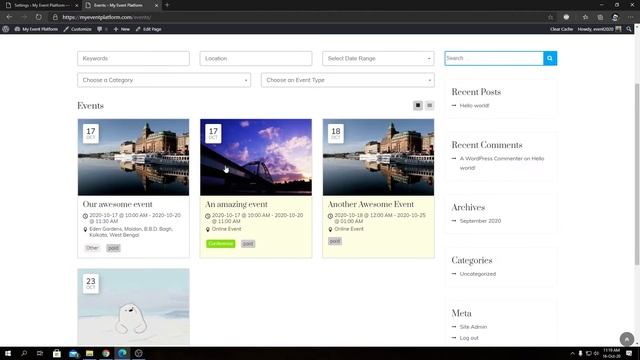Open the notification center icon
The width and height of the screenshot is (640, 360).
(629, 353)
